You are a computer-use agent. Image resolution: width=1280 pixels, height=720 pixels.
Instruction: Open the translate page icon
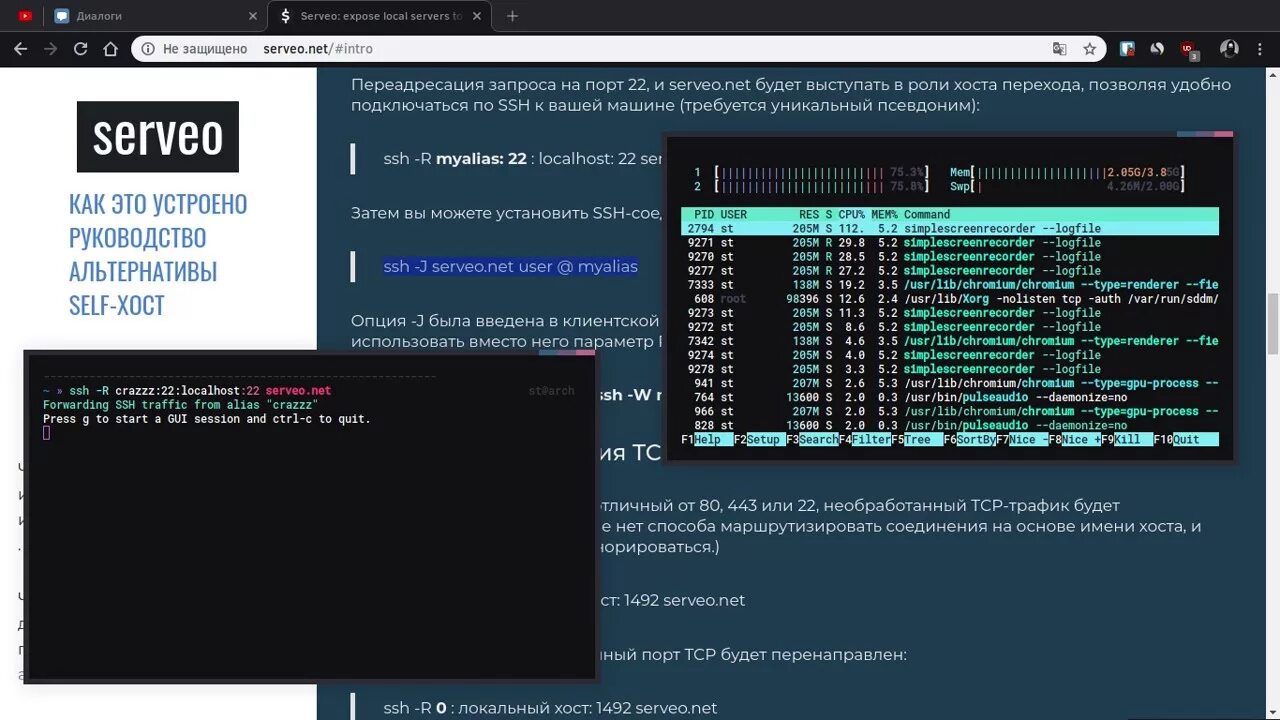1060,48
